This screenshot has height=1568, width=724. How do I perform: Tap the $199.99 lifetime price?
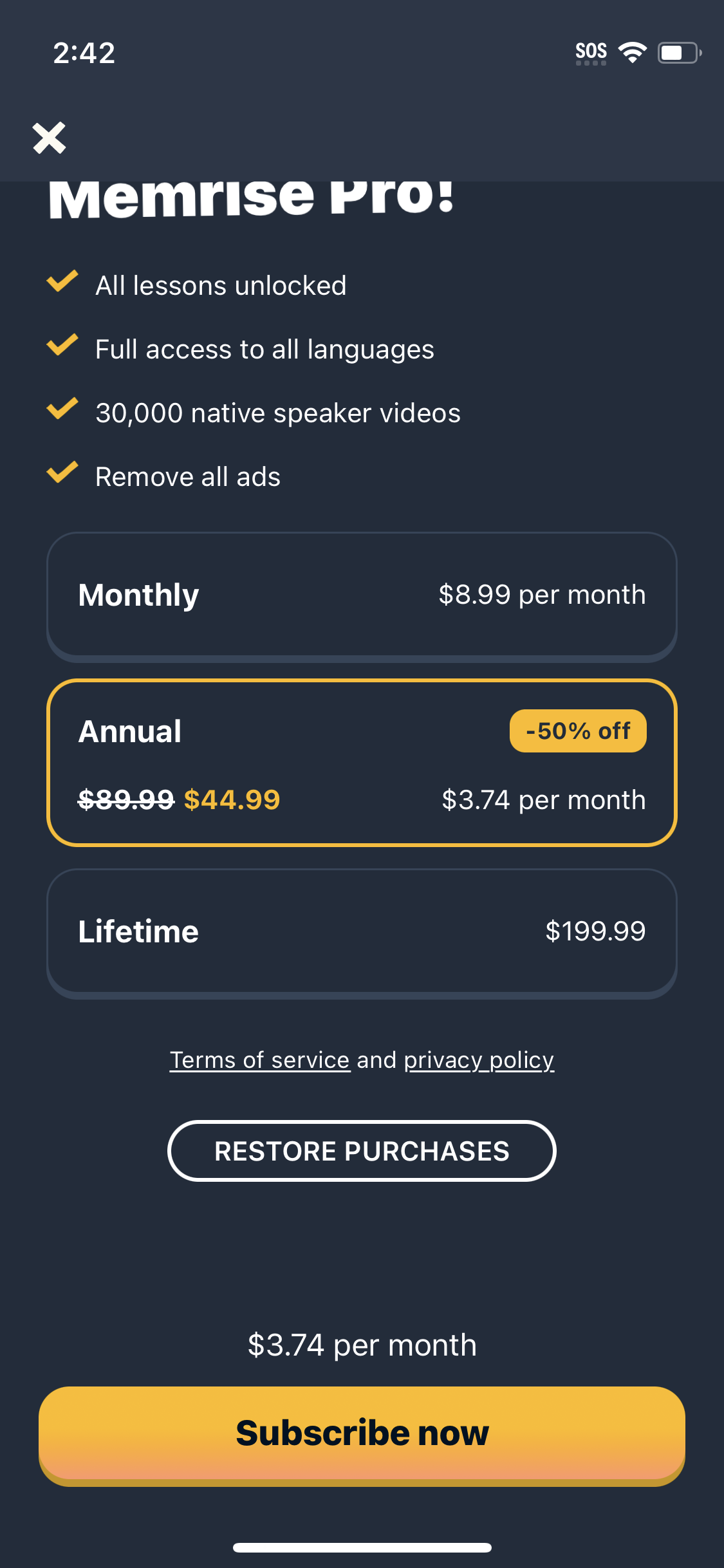(x=595, y=931)
